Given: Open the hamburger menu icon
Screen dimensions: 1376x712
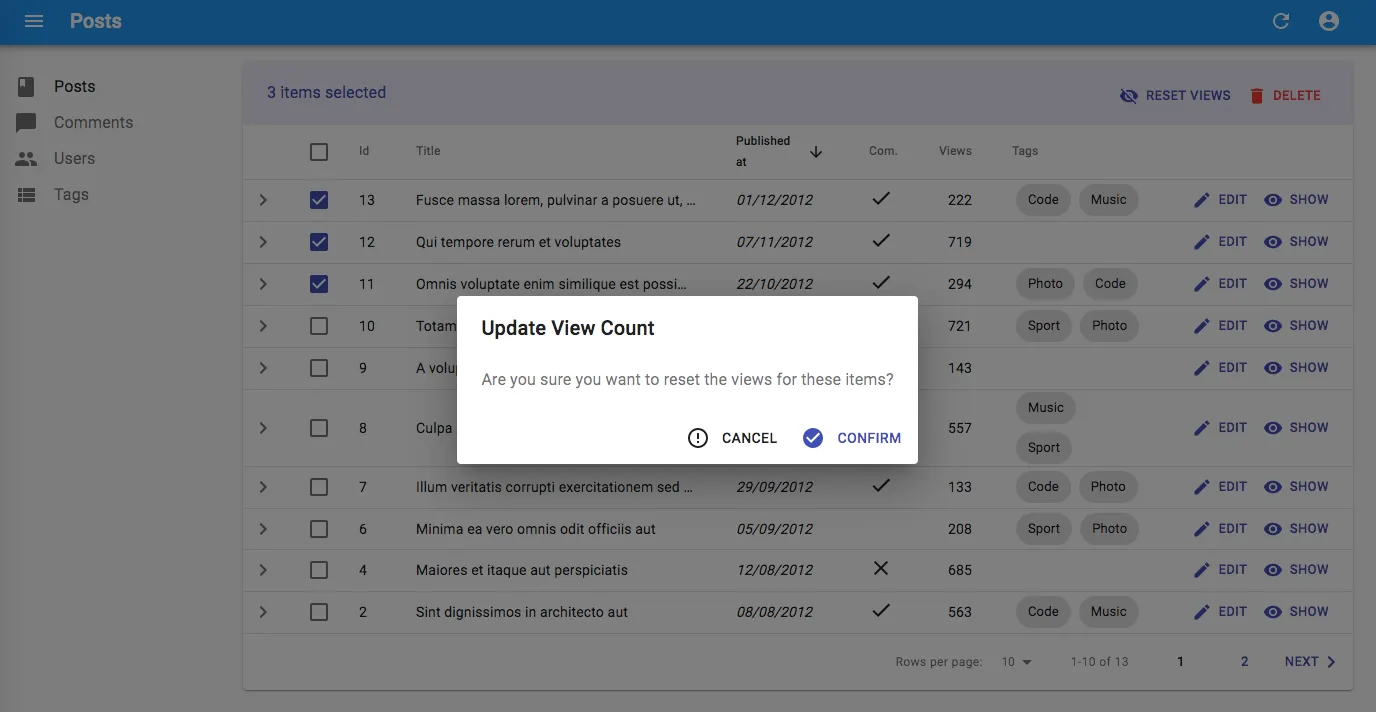Looking at the screenshot, I should pos(34,21).
